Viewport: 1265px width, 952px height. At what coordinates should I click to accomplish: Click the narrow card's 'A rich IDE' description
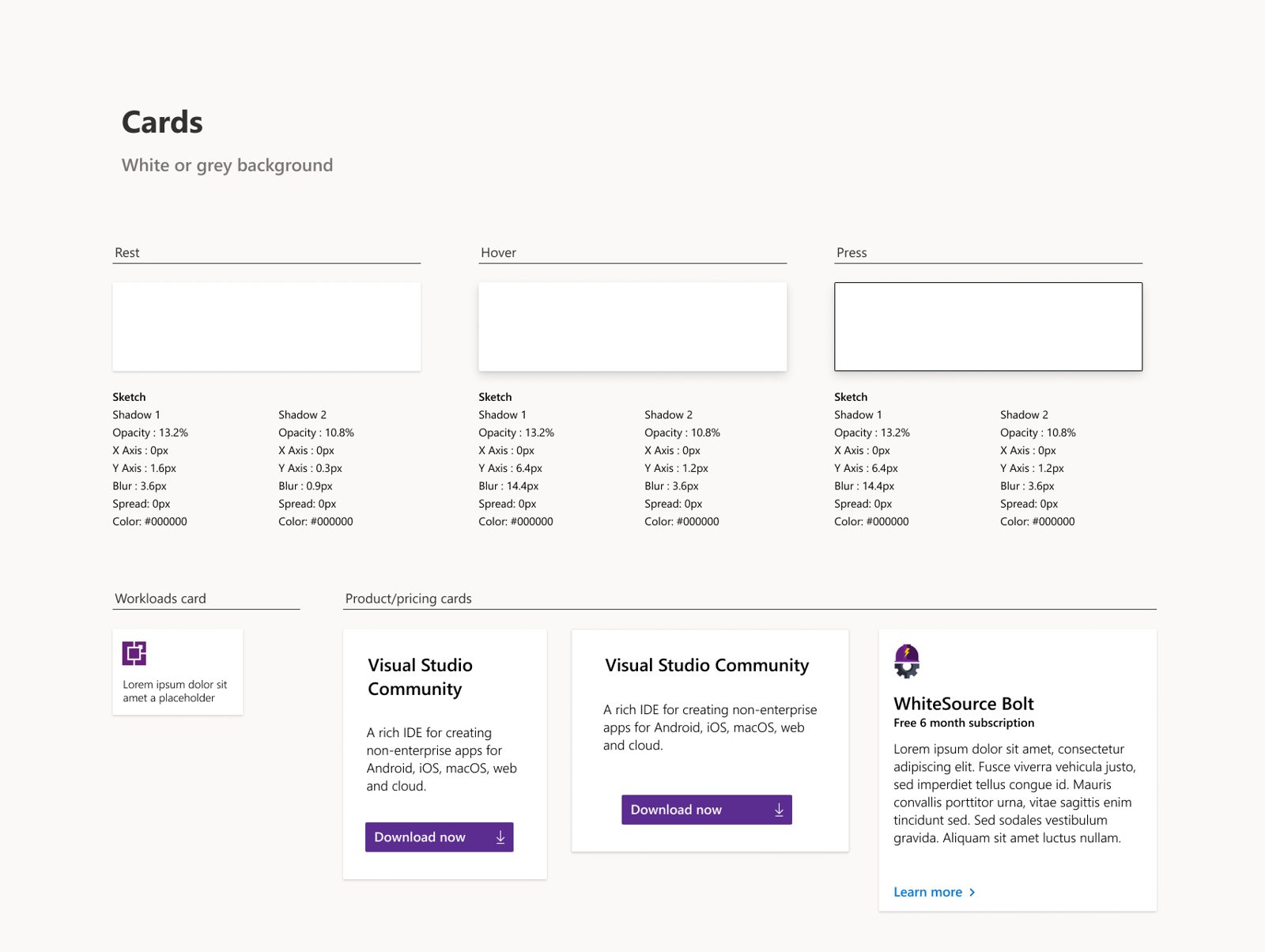coord(441,759)
